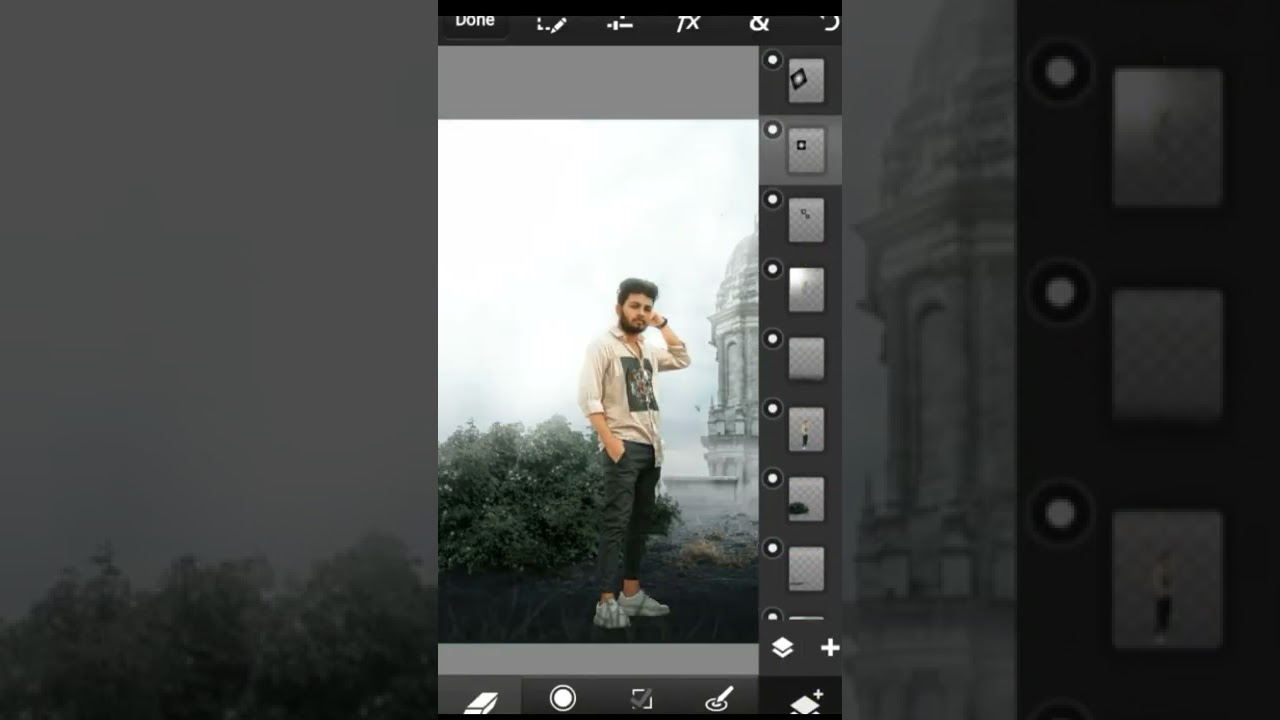Tap the checkmark selection icon in bottom bar
This screenshot has height=720, width=1280.
pos(642,699)
